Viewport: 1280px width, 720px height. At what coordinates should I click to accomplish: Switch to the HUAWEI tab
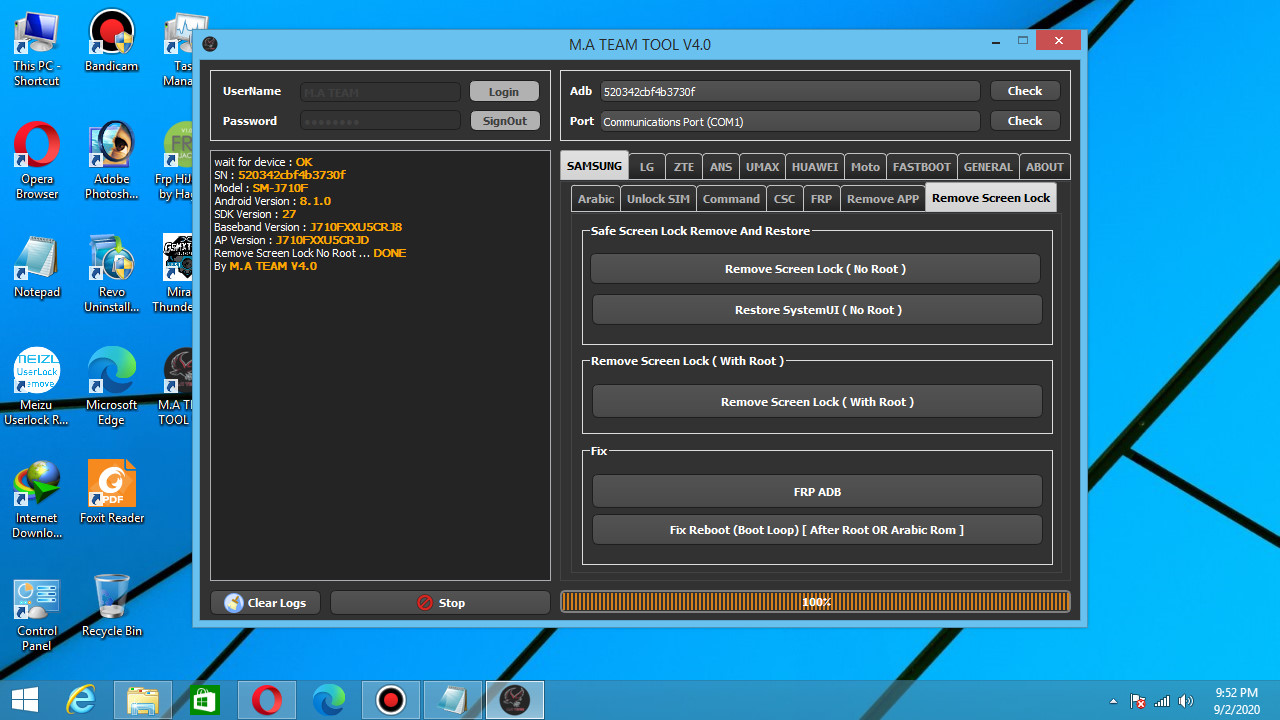[814, 166]
